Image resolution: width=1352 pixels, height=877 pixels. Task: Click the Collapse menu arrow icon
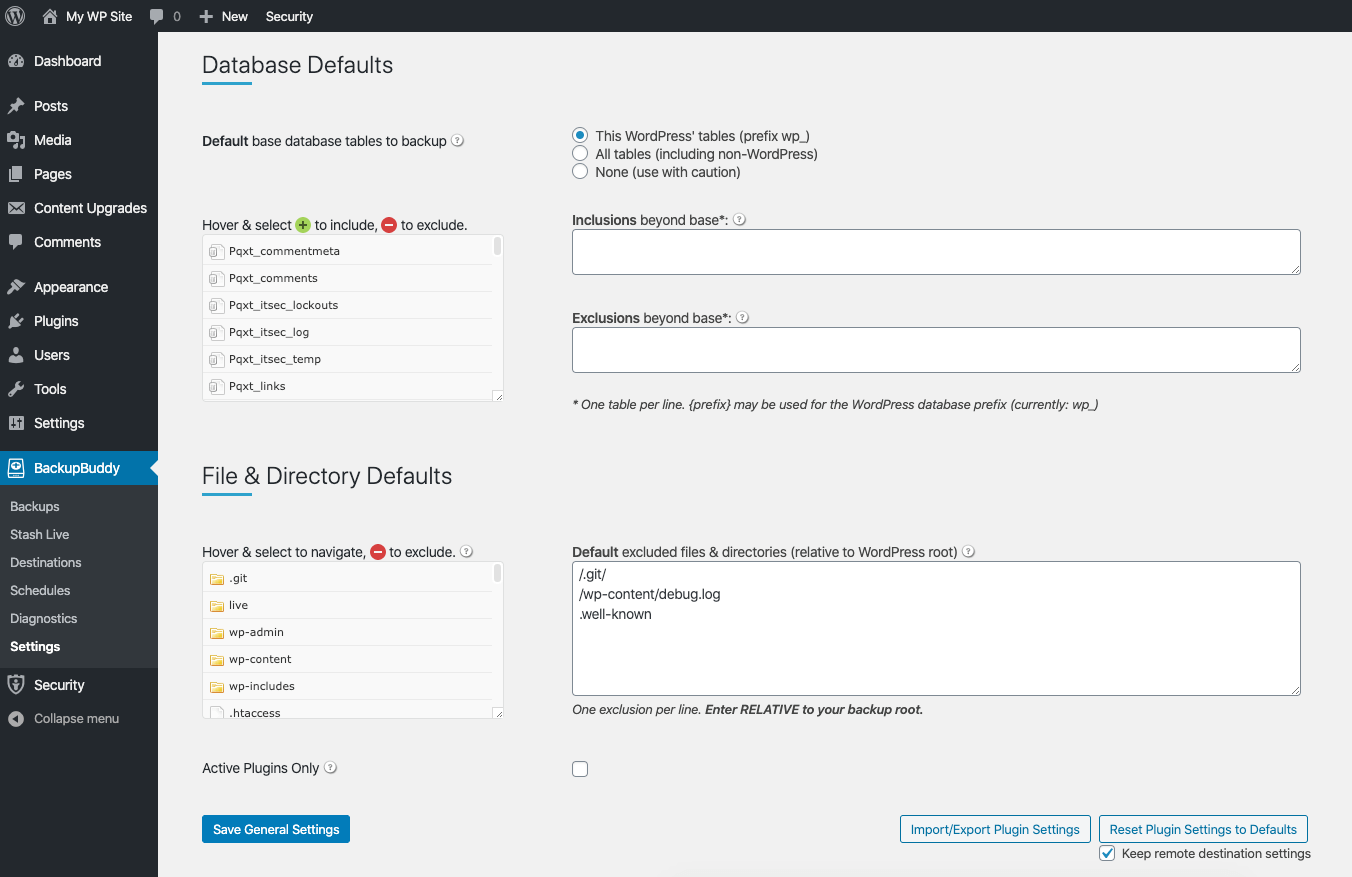pos(16,719)
